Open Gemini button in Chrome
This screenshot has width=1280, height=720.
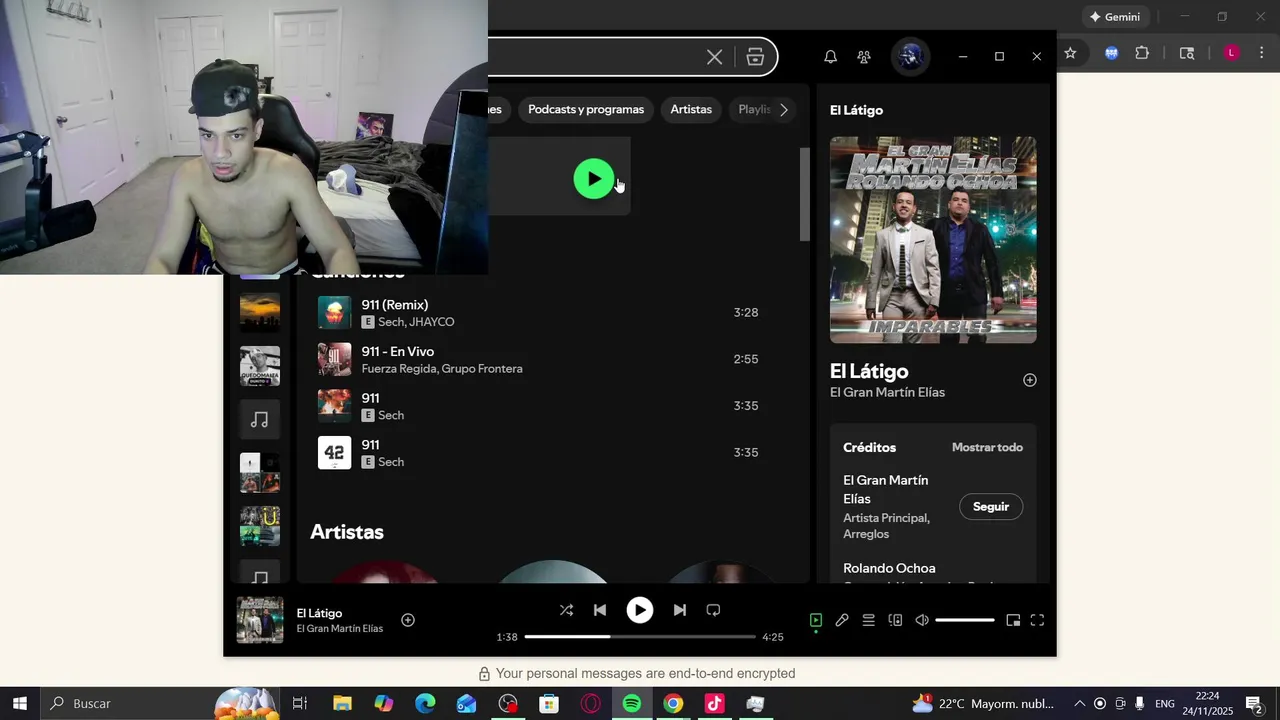(1117, 16)
